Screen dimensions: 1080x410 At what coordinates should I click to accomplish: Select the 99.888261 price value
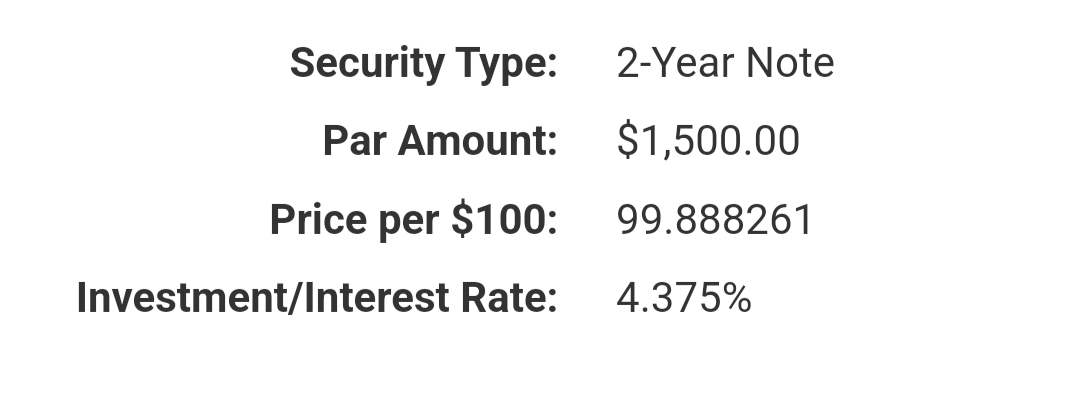tap(715, 220)
